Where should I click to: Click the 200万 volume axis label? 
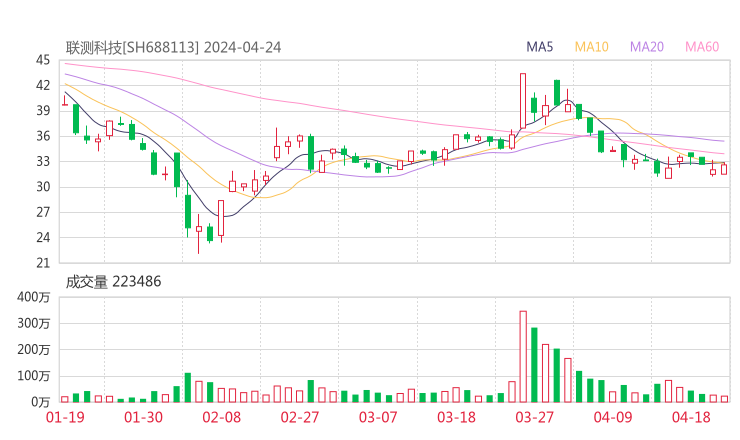(x=34, y=350)
